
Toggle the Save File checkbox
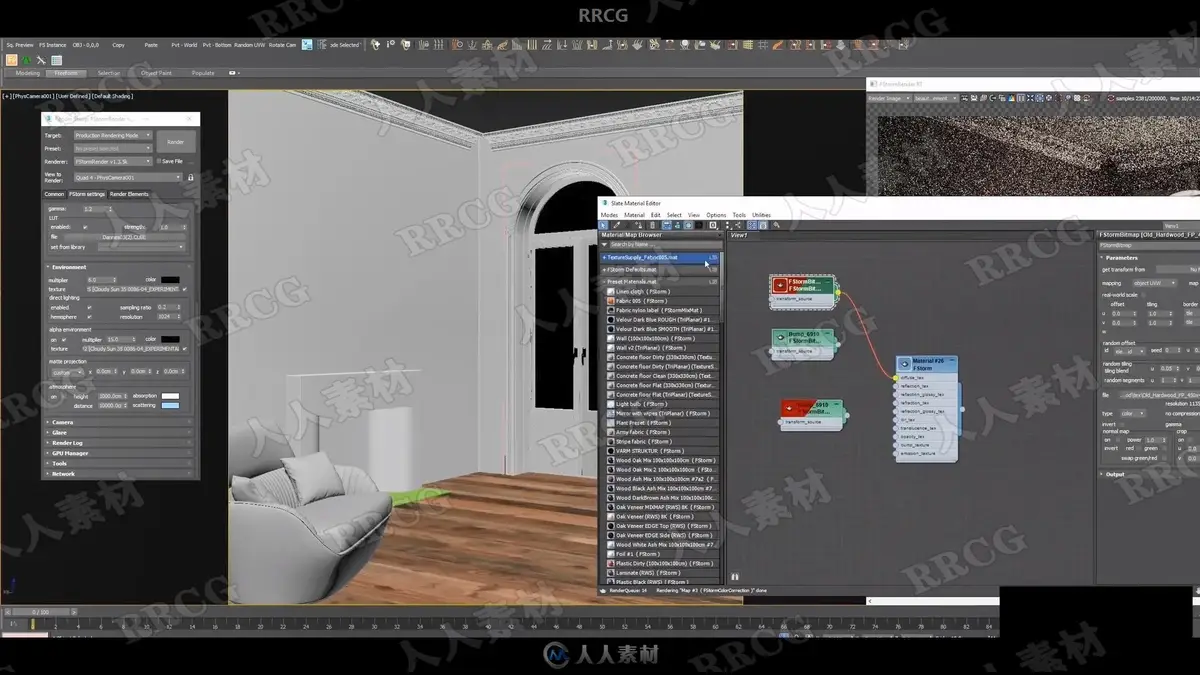click(x=159, y=161)
